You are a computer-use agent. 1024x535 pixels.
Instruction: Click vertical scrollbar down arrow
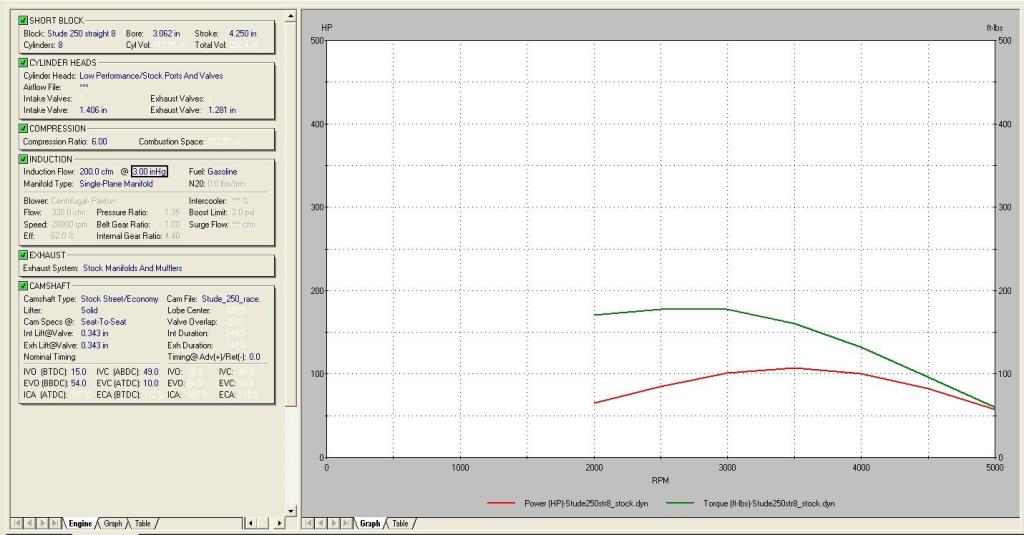click(x=291, y=511)
